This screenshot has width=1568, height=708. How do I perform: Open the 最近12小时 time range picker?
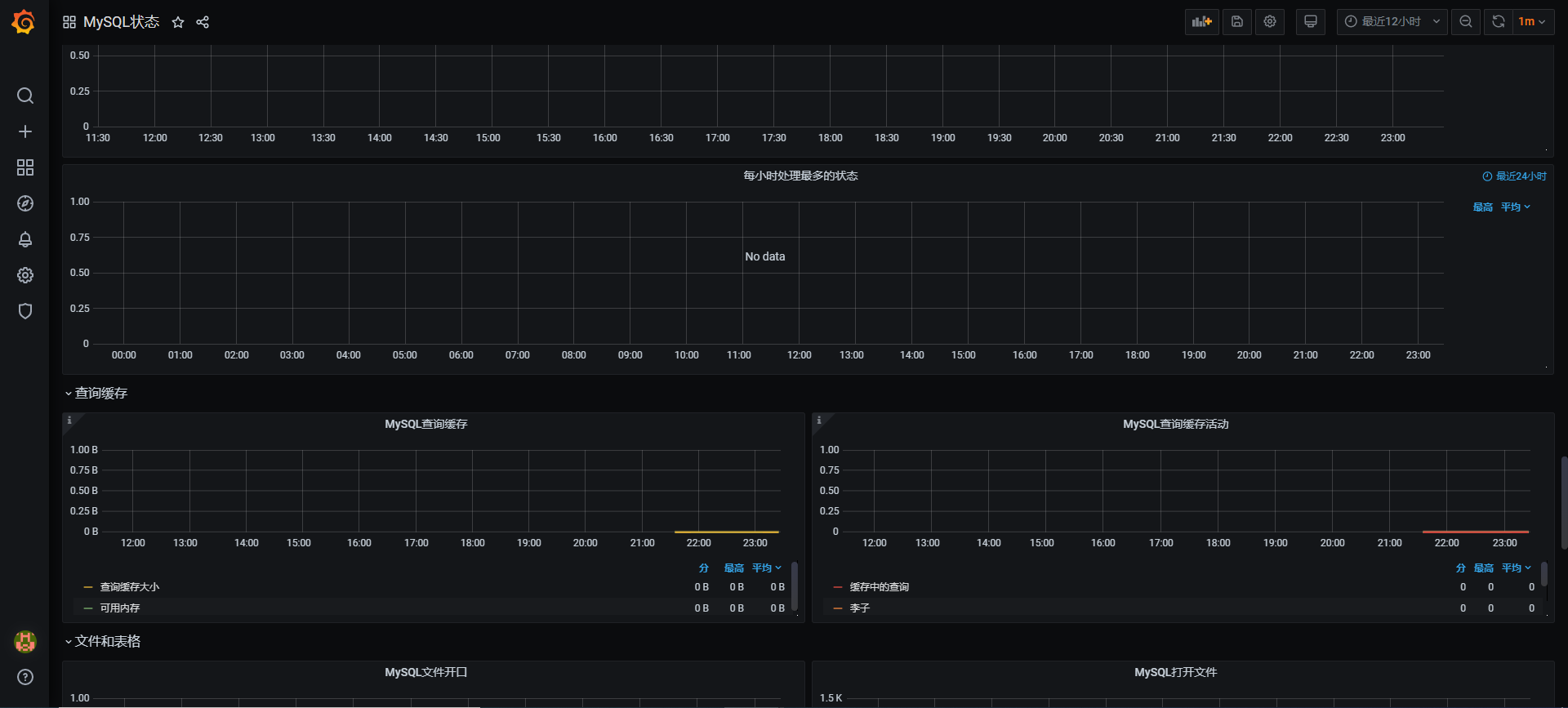click(x=1392, y=22)
